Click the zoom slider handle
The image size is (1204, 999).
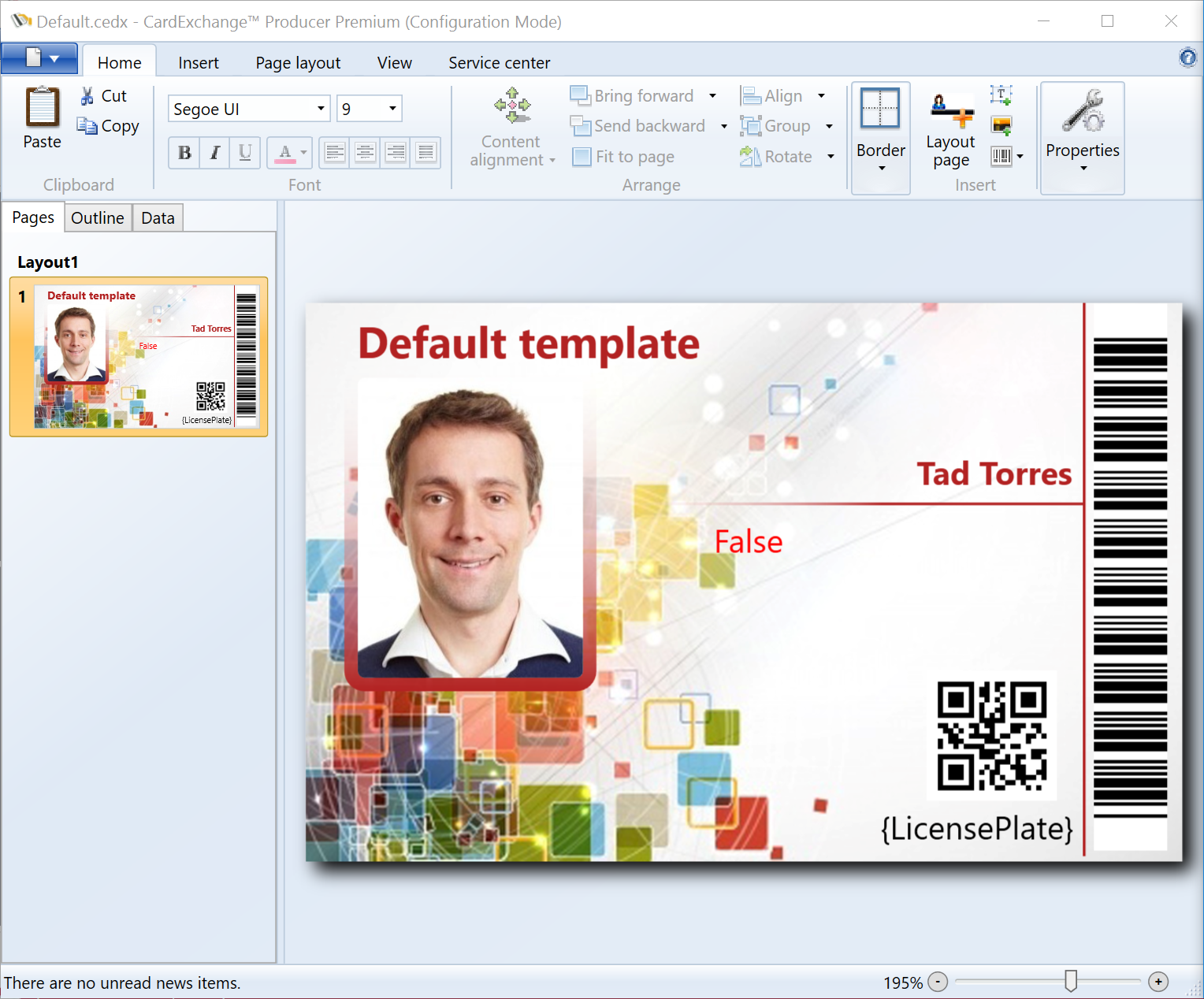1071,981
